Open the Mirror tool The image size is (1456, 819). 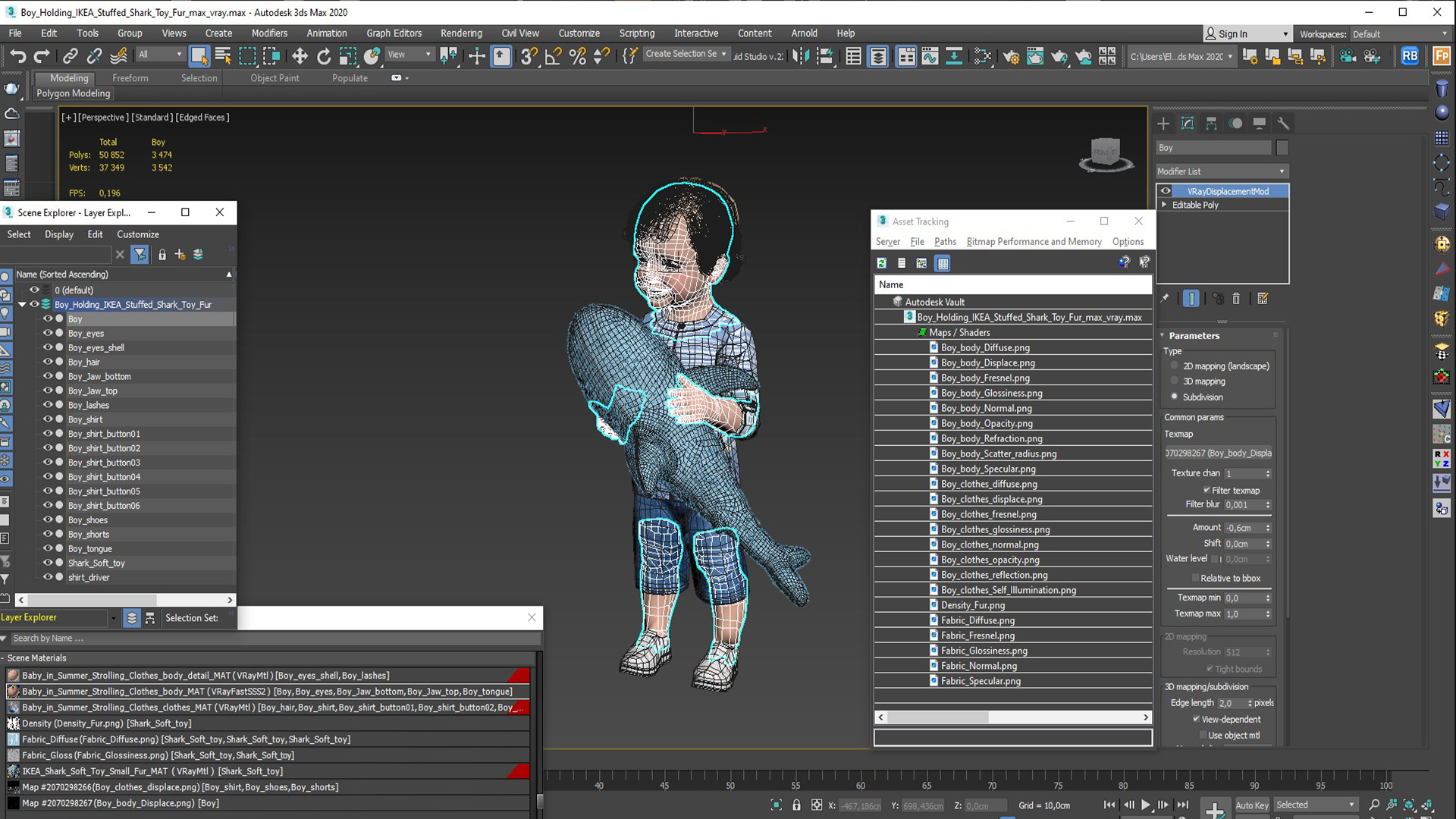(x=801, y=55)
